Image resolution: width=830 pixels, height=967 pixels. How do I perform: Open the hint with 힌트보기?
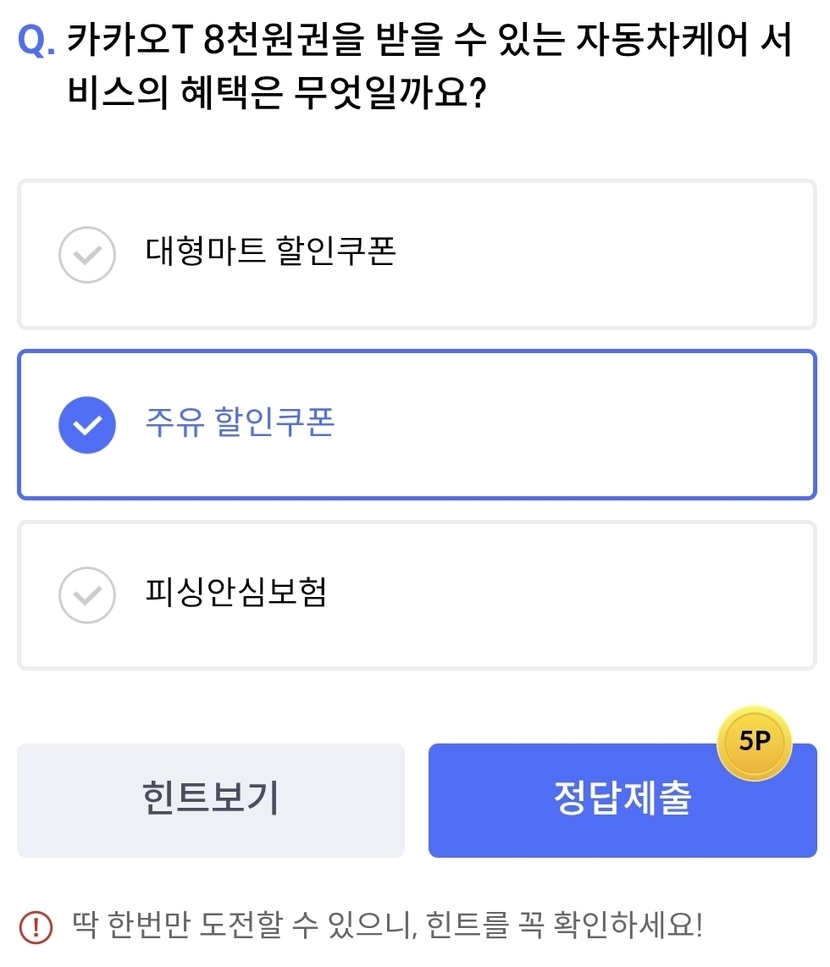point(211,800)
